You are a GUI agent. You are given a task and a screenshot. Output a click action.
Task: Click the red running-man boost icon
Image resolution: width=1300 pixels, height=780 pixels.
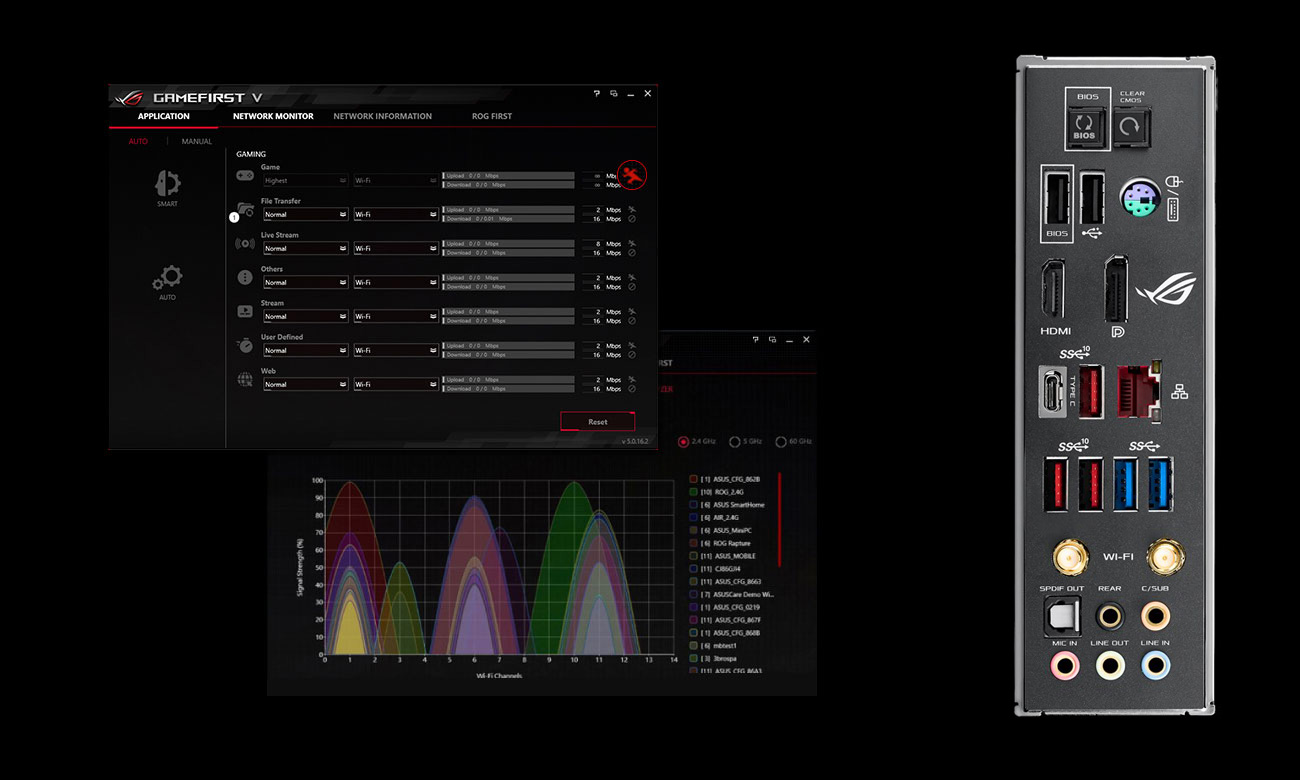pos(632,175)
